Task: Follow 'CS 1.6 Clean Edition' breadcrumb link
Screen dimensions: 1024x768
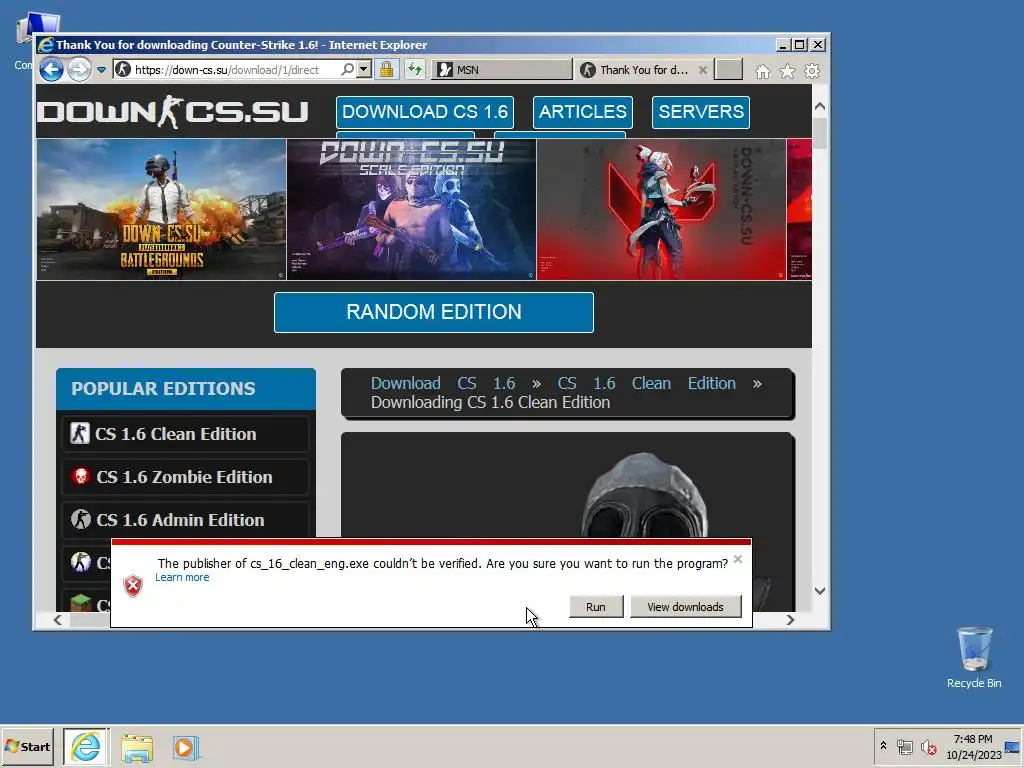Action: coord(647,383)
